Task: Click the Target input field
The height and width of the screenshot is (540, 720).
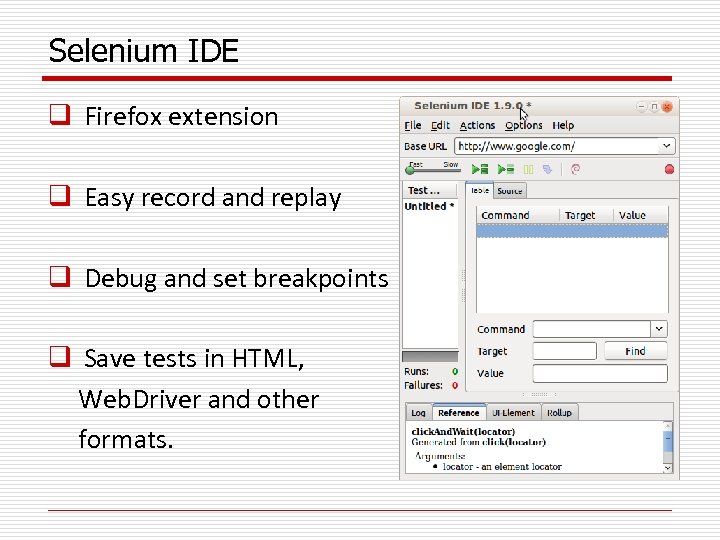Action: pyautogui.click(x=564, y=351)
